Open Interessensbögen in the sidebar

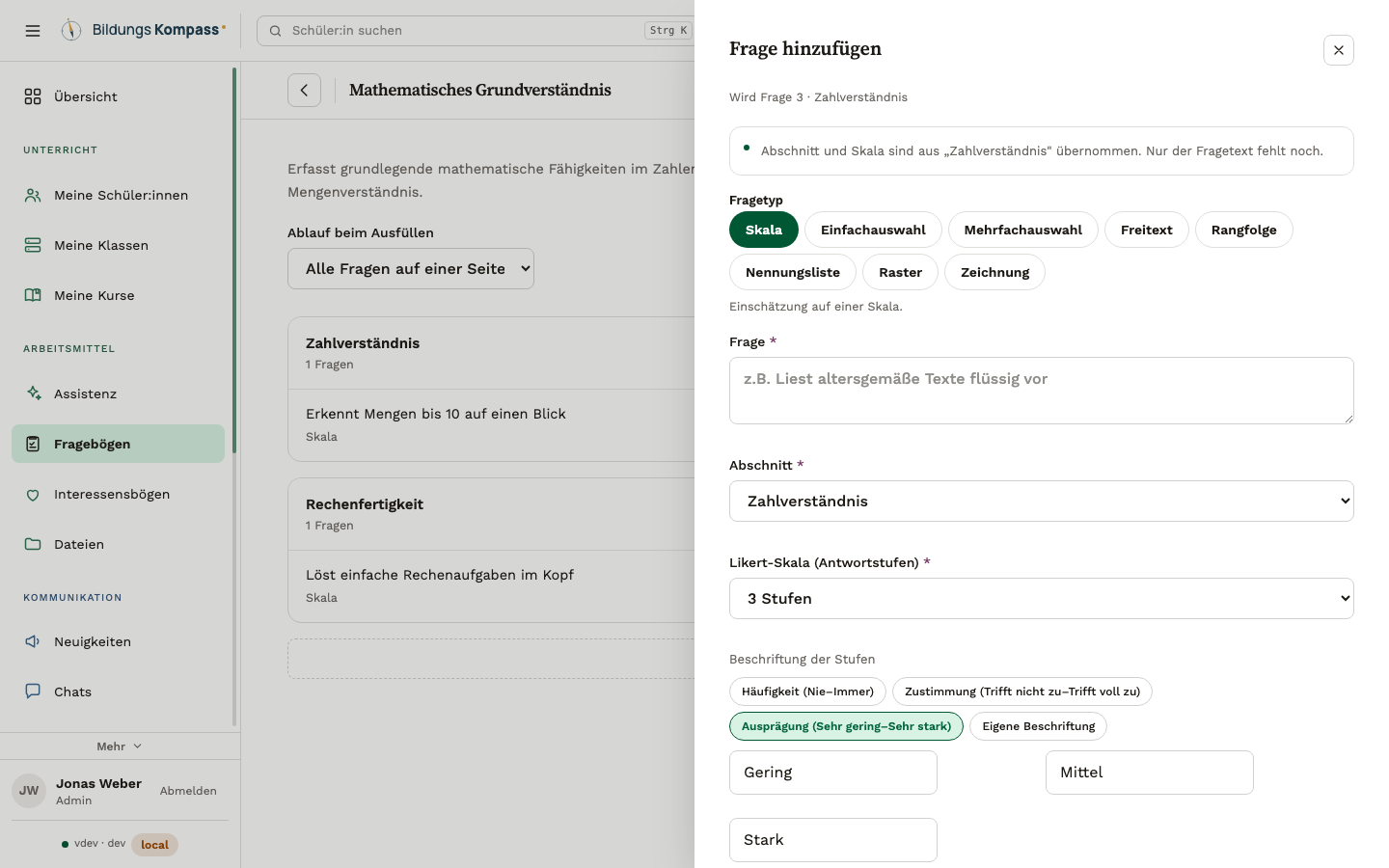click(118, 494)
